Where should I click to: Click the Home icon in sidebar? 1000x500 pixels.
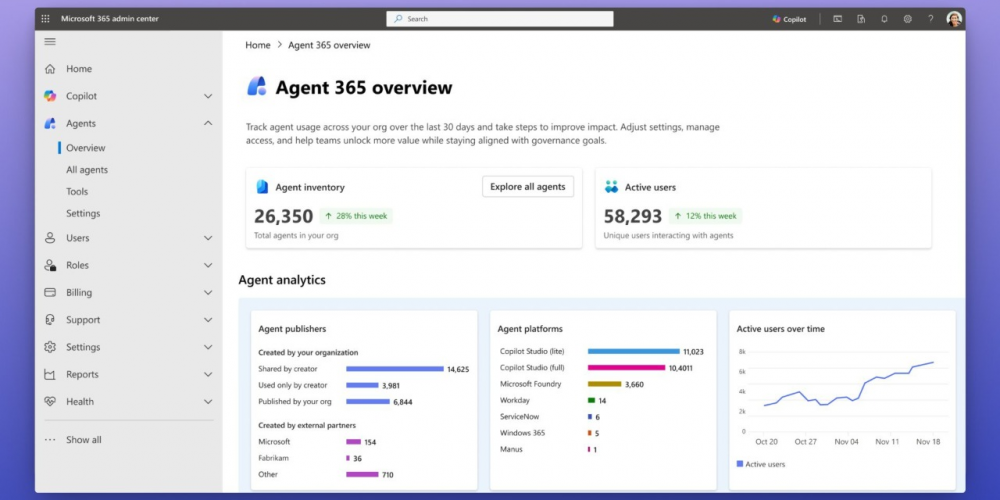50,69
